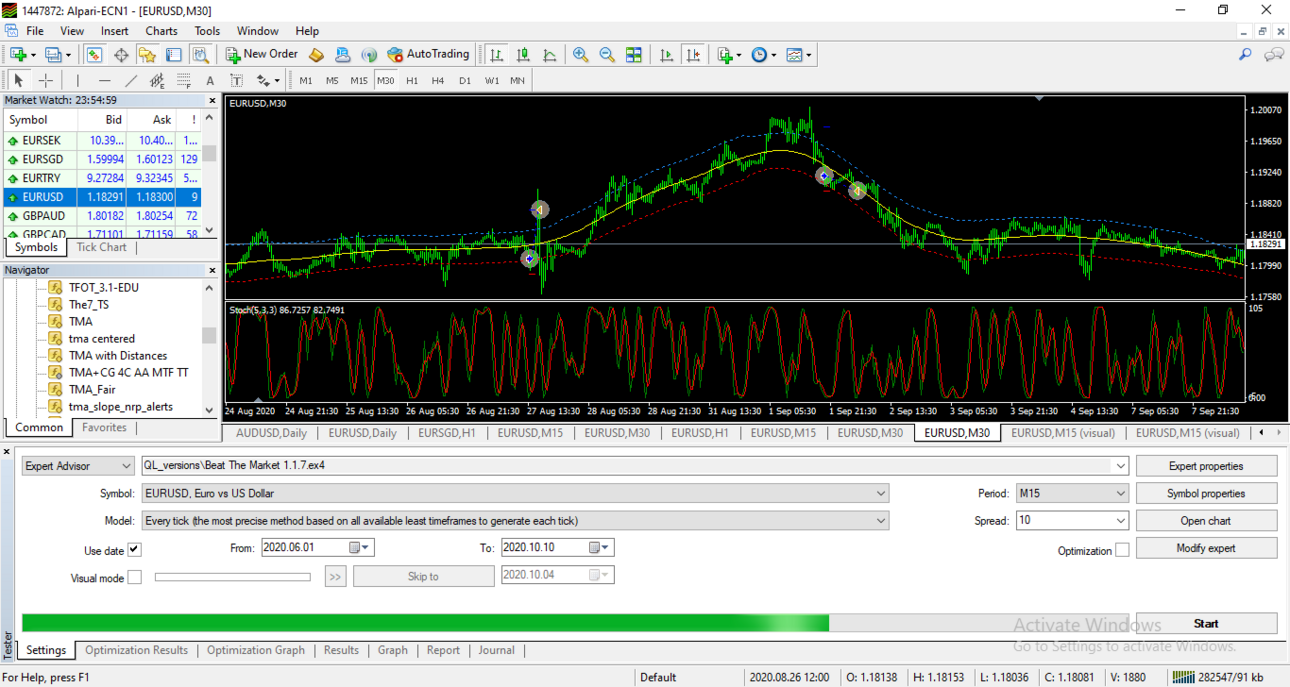The width and height of the screenshot is (1290, 687).
Task: Open the Templates icon
Action: 799,55
